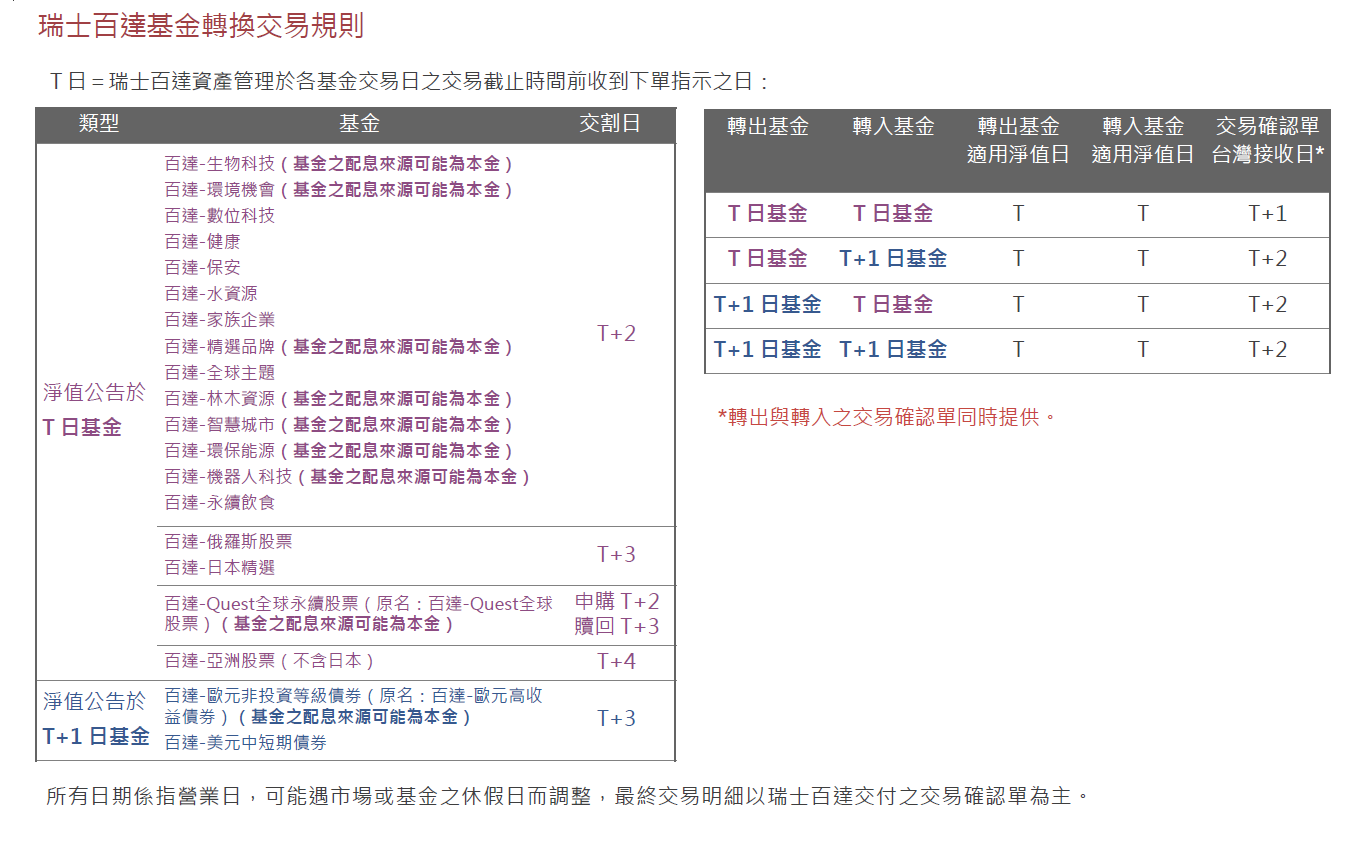Click the red footnote about 交易確認單同時提供

(888, 417)
